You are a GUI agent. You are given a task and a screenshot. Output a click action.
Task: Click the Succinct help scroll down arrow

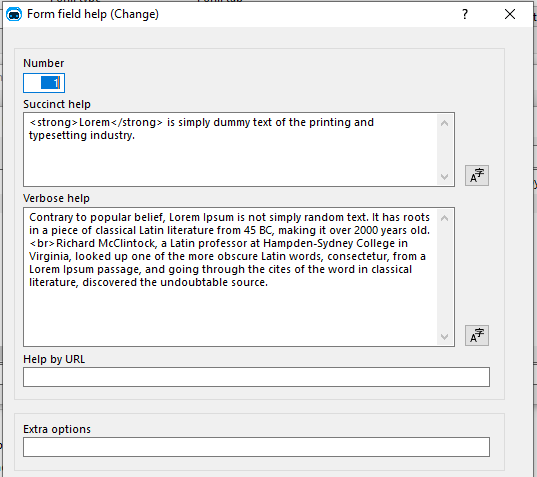tap(444, 177)
